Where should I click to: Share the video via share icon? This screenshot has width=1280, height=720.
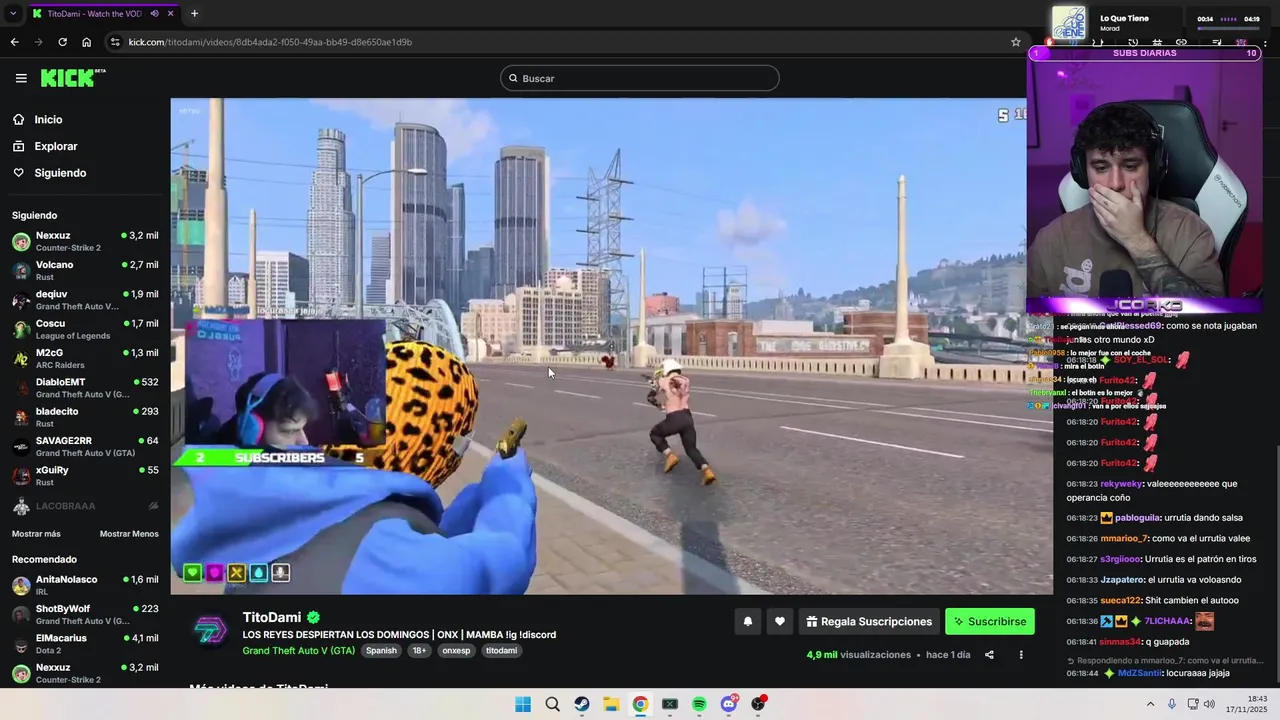click(989, 655)
